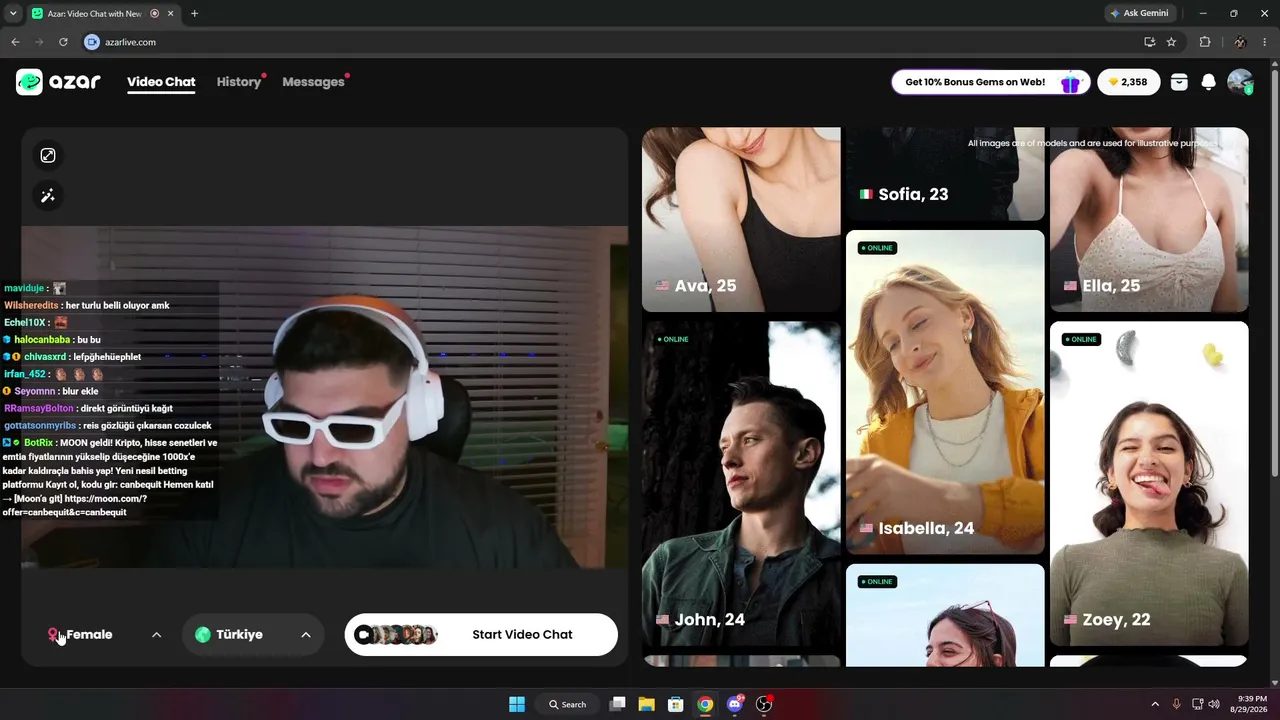Click the microphone icon in system tray

(x=1176, y=704)
